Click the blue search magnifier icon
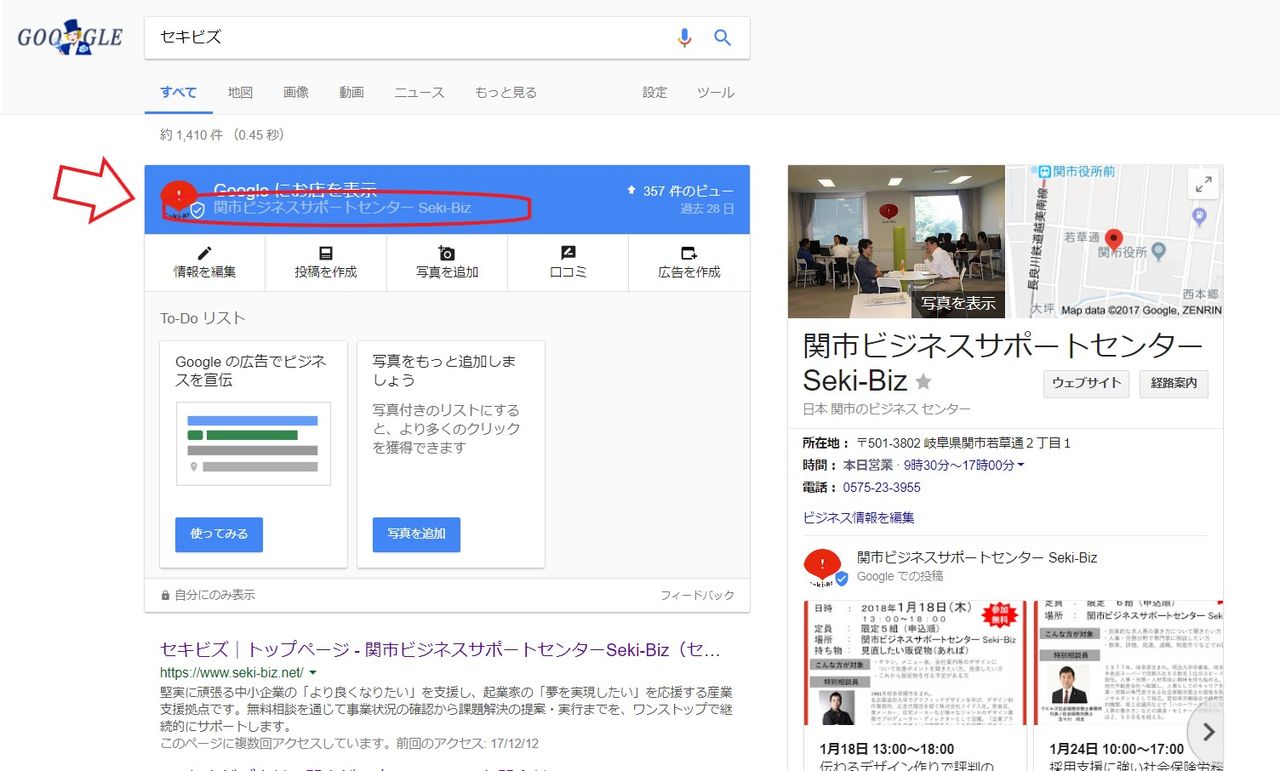The width and height of the screenshot is (1280, 771). (722, 38)
